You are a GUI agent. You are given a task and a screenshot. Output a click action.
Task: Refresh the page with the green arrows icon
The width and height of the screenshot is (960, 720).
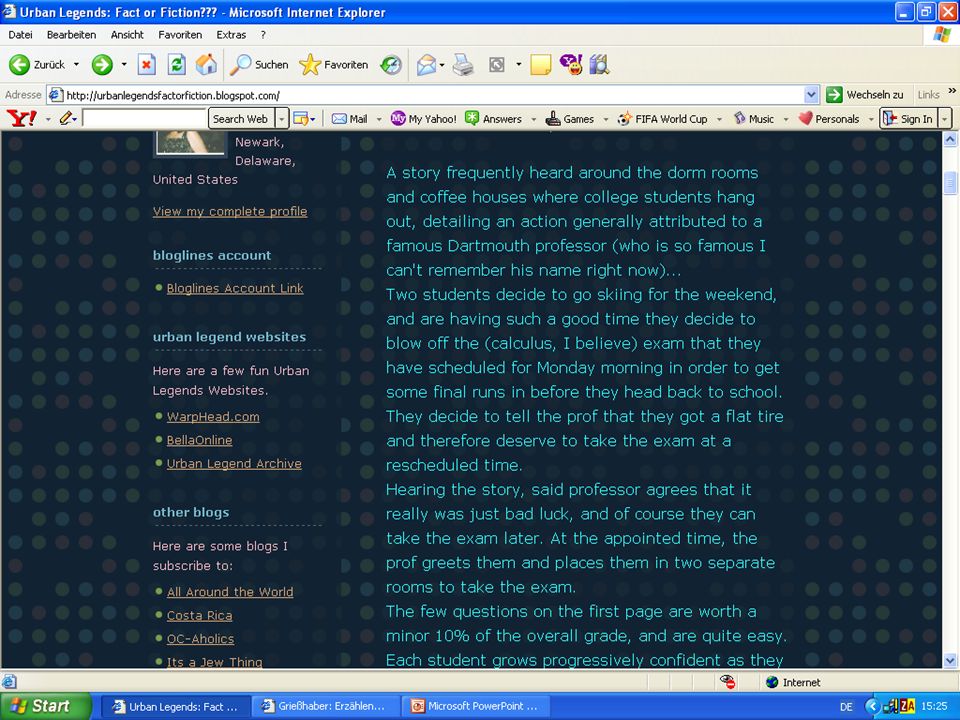tap(177, 64)
